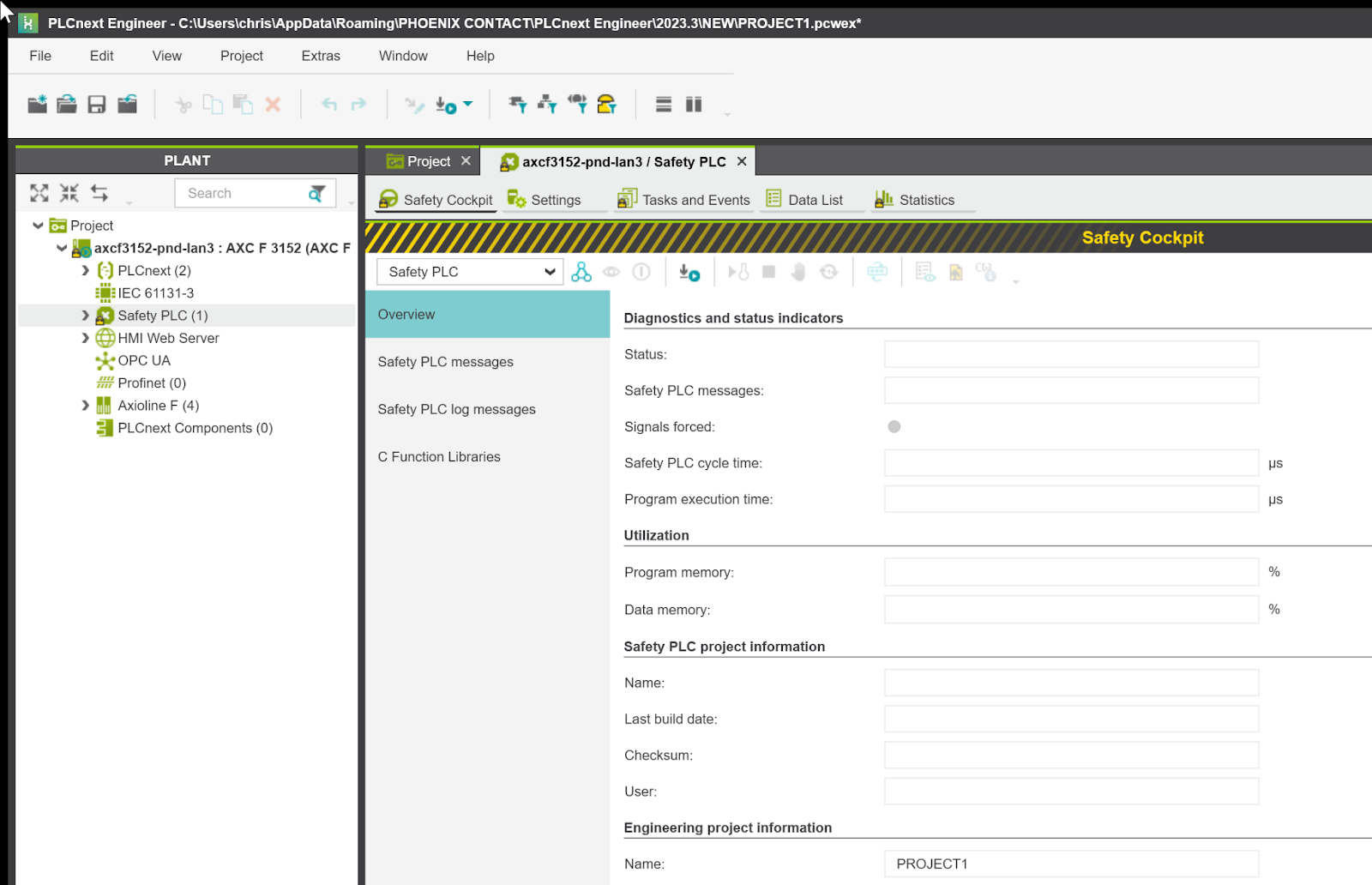Open the Window menu
1372x885 pixels.
click(403, 56)
